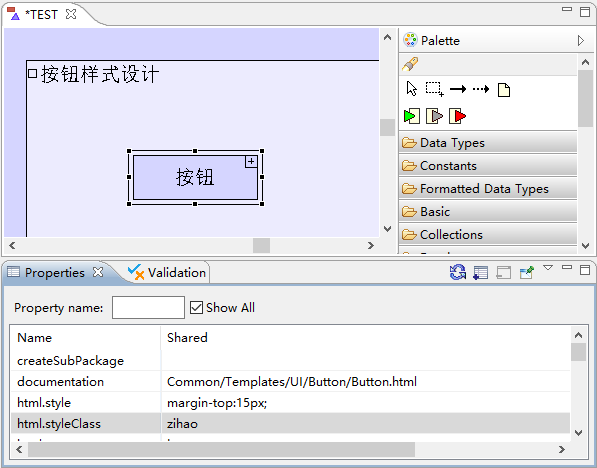Screen dimensions: 597x468
Task: Select the html.styleClass property row
Action: pyautogui.click(x=291, y=423)
